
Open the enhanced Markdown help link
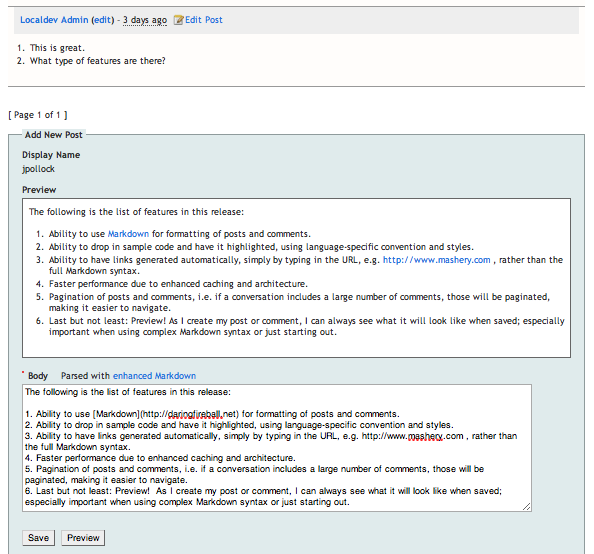click(155, 376)
